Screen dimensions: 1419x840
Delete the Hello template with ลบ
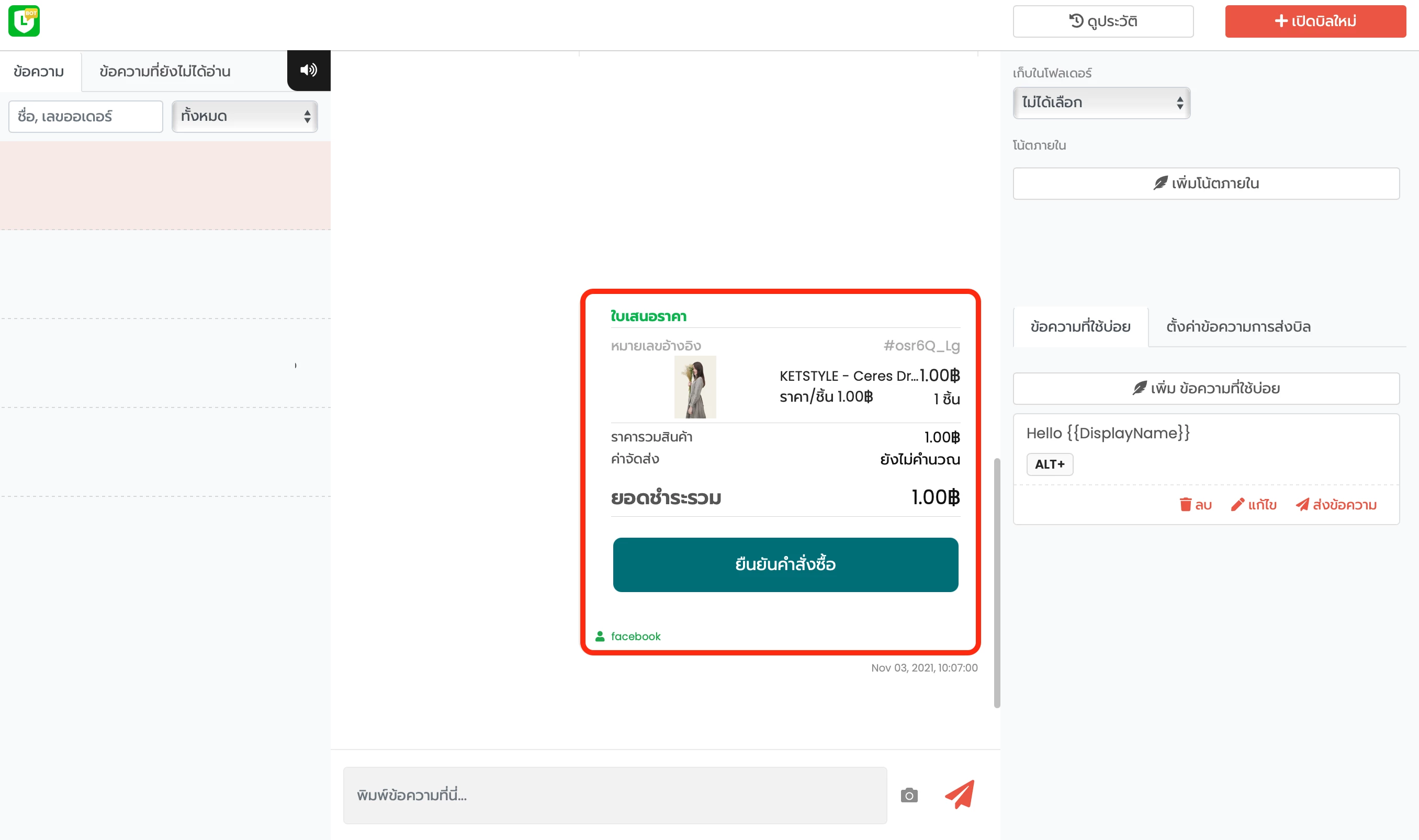tap(1196, 504)
